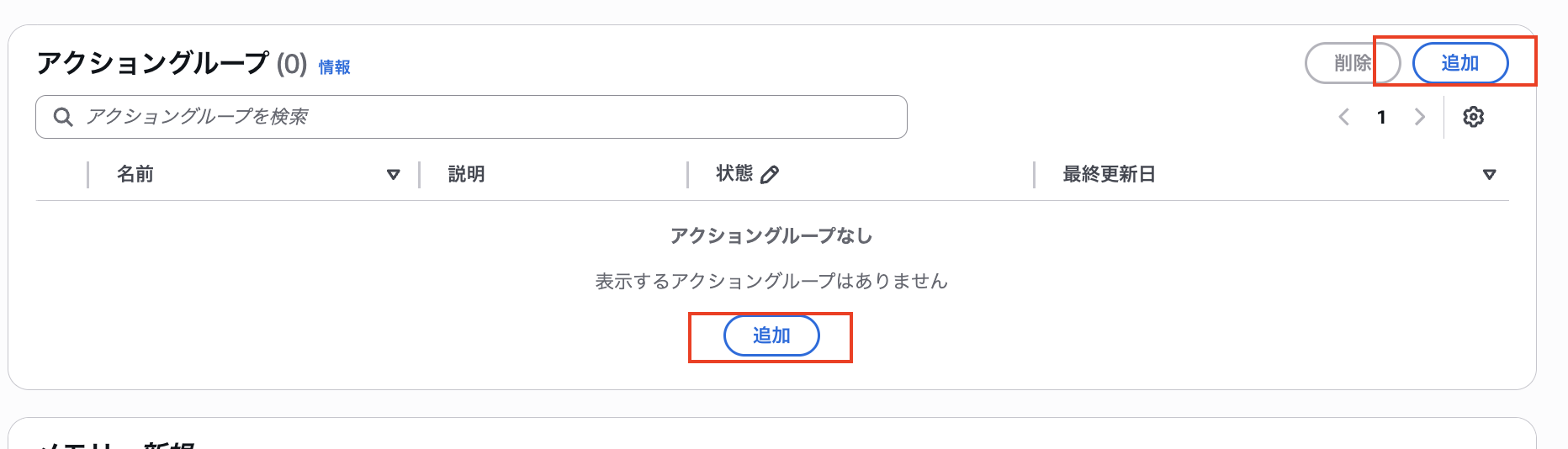Click the 説明 column header

(x=466, y=174)
